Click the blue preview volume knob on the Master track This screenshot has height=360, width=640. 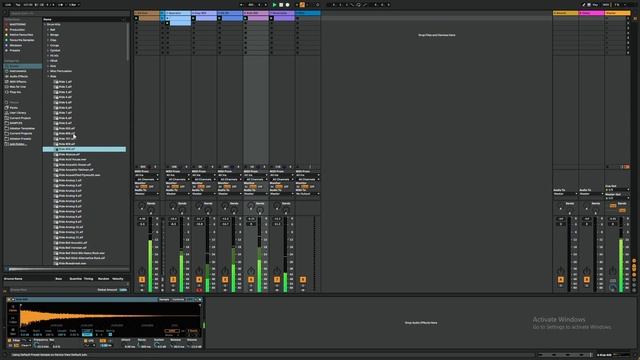(x=613, y=288)
